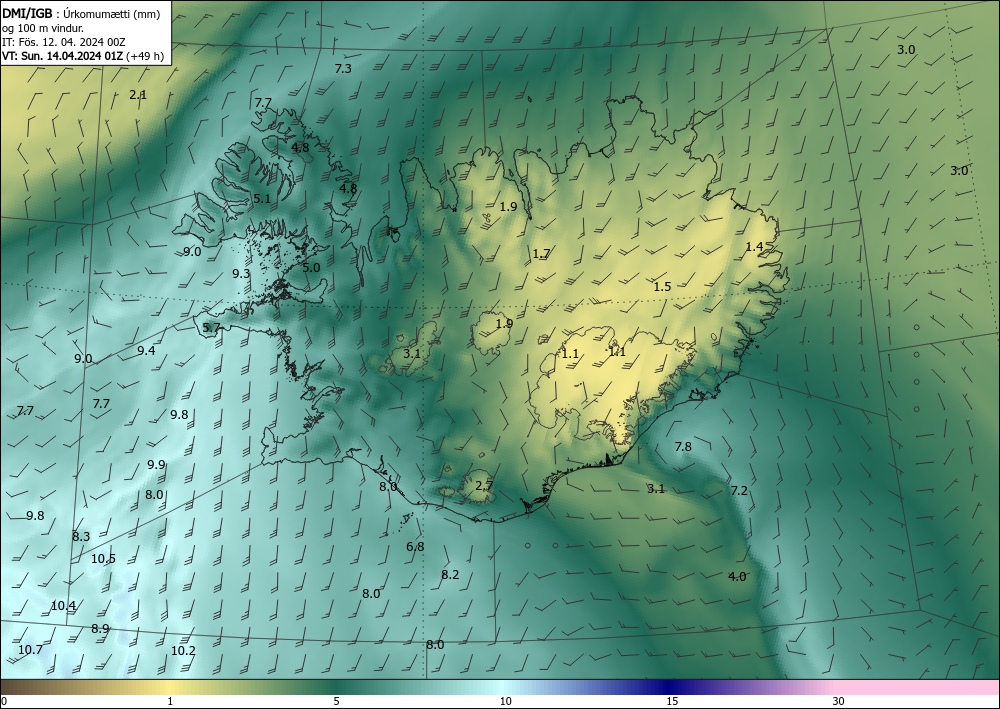Click the 8.3 value on the map

81,537
